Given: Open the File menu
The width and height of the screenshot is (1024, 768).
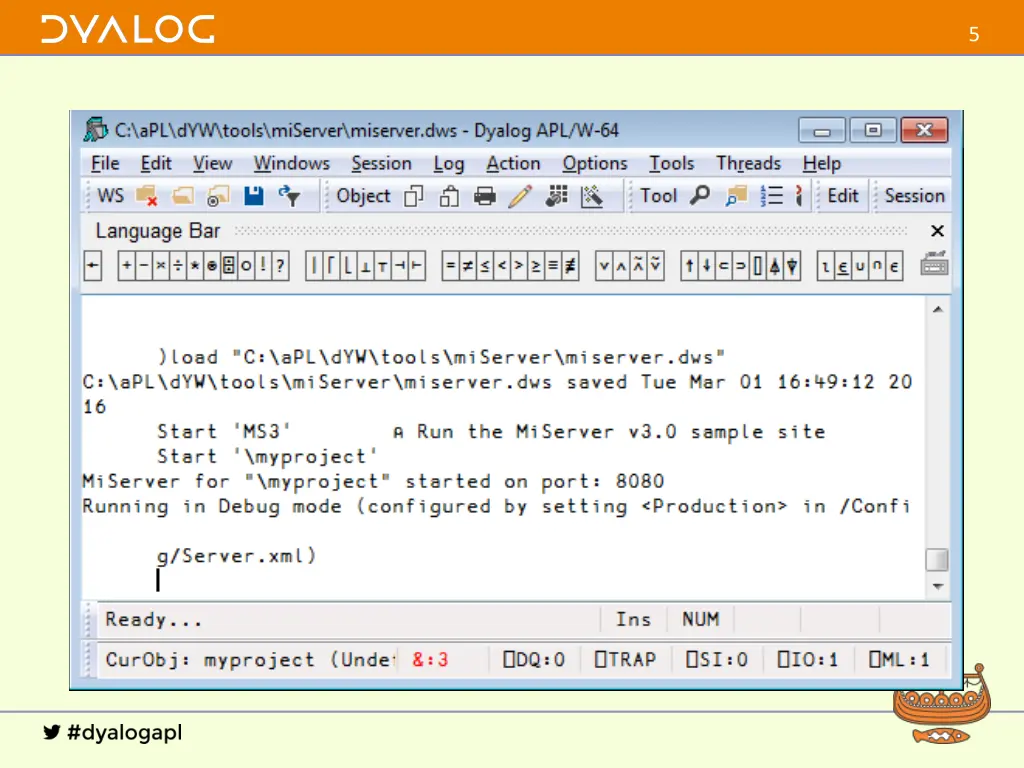Looking at the screenshot, I should coord(105,163).
